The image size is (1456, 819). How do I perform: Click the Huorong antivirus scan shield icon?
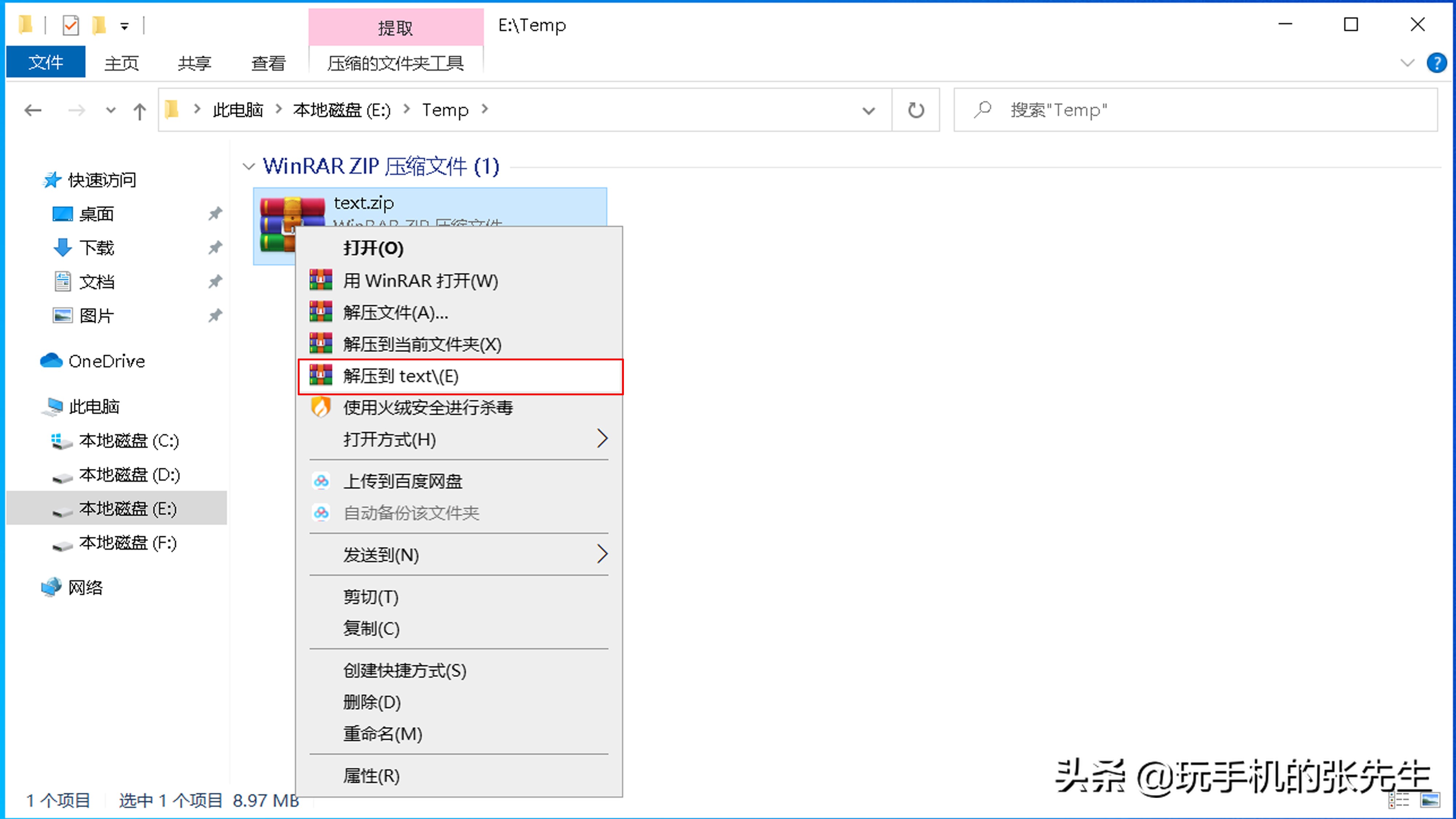click(321, 408)
